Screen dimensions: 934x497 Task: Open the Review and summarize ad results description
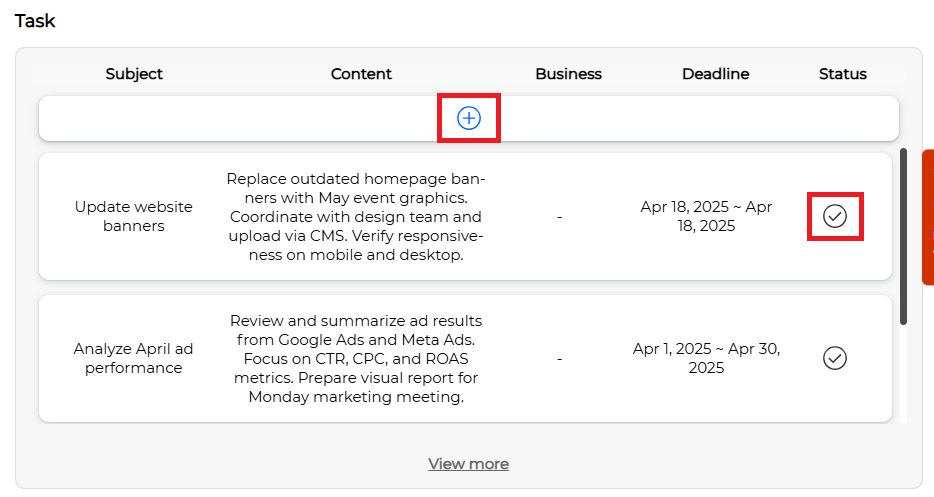[356, 358]
